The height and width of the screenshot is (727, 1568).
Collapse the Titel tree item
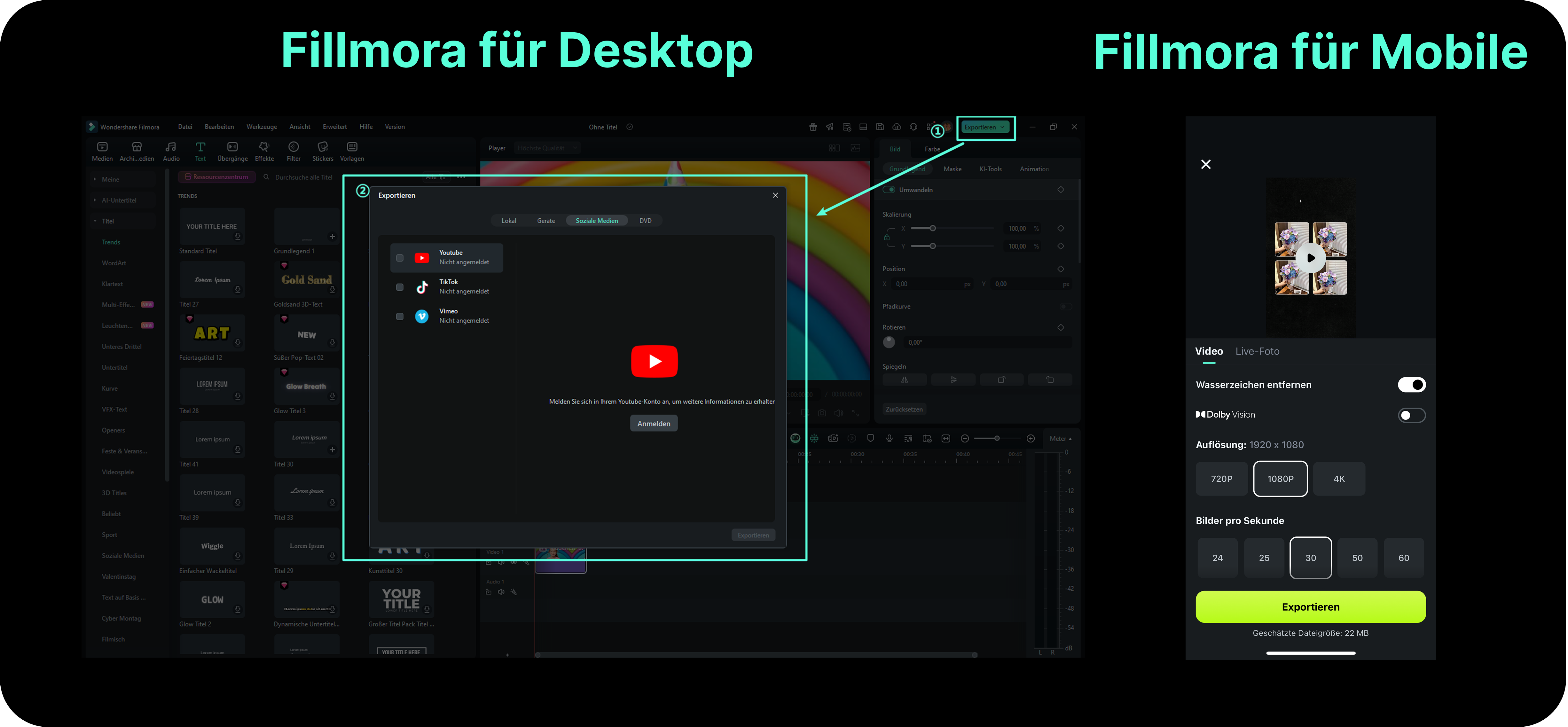pos(95,221)
